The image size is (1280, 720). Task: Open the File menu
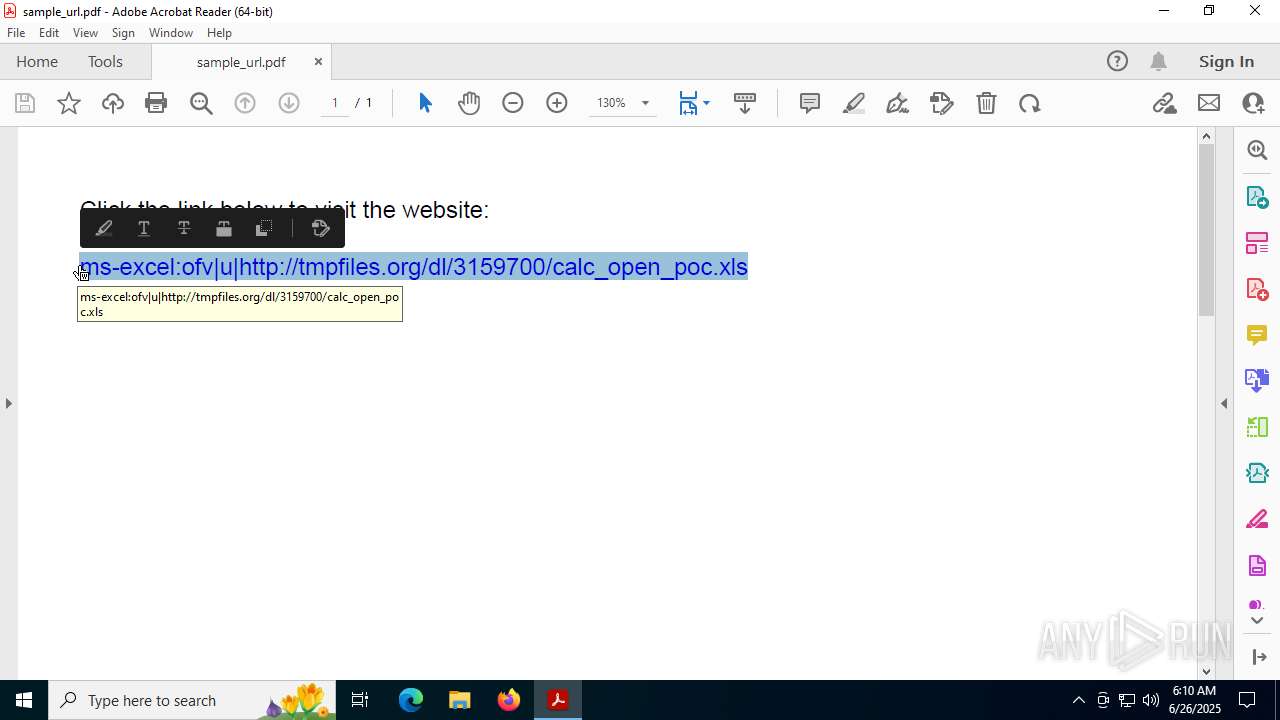(16, 33)
